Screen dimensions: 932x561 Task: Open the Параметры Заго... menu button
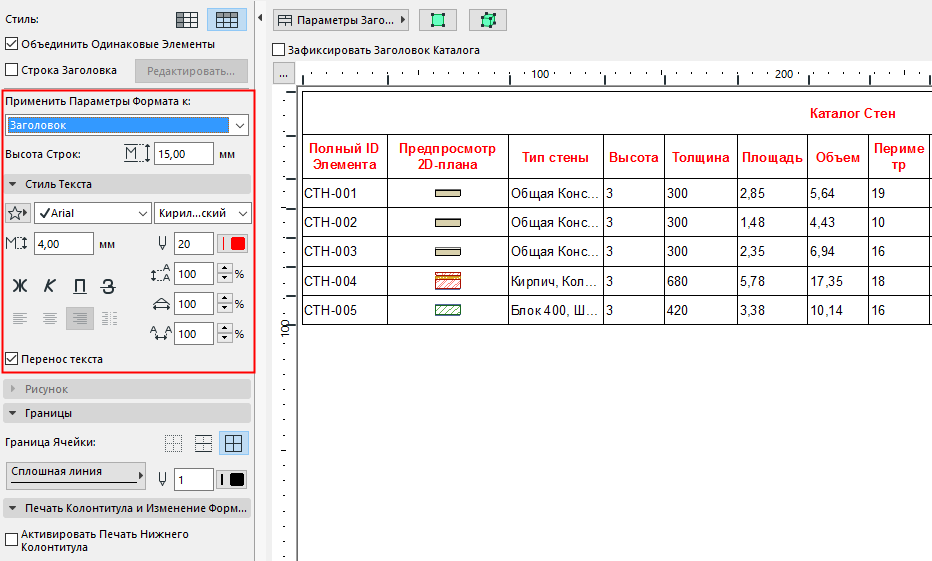[x=341, y=20]
